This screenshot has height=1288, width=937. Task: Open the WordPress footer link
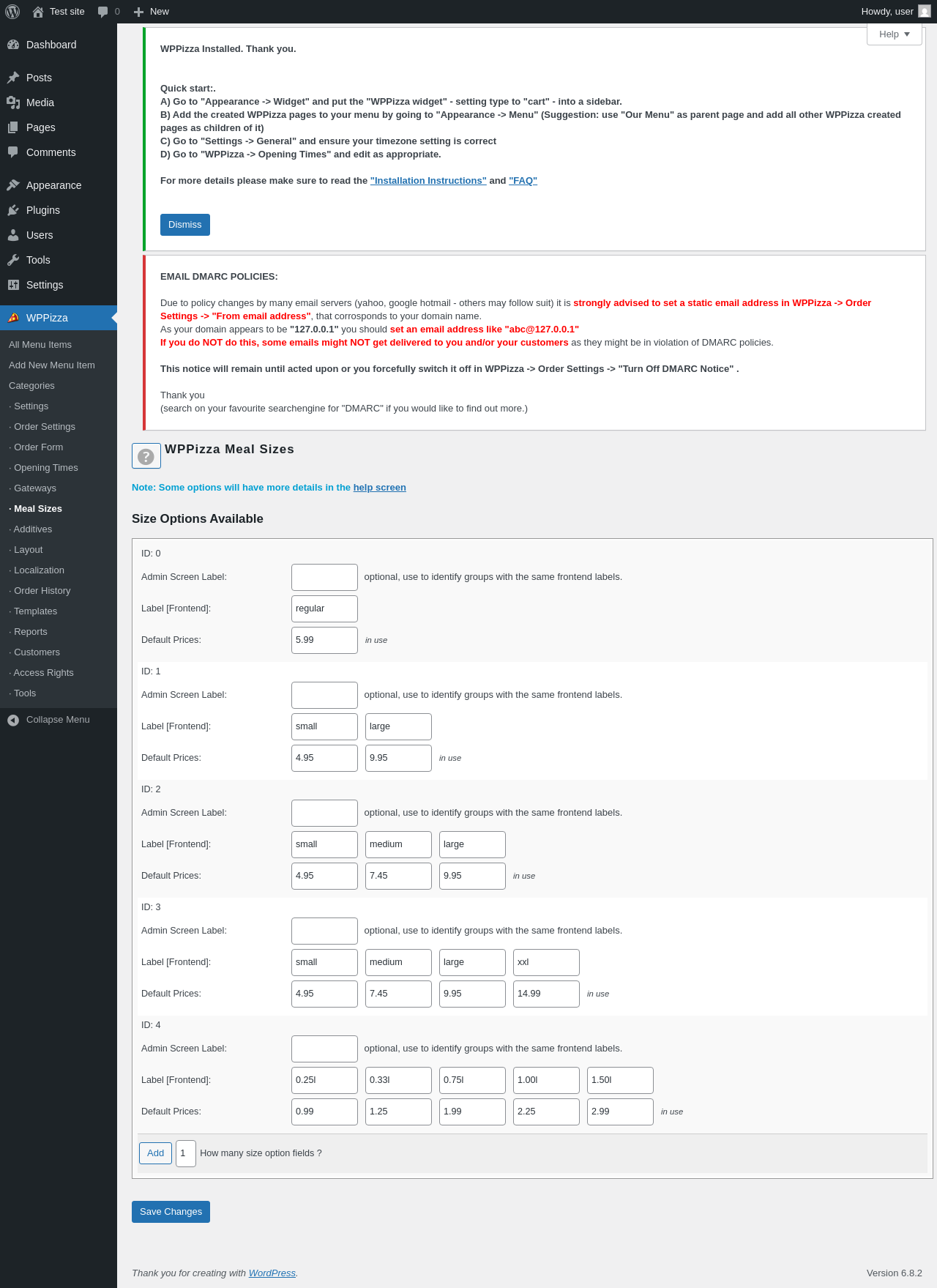click(x=272, y=1273)
